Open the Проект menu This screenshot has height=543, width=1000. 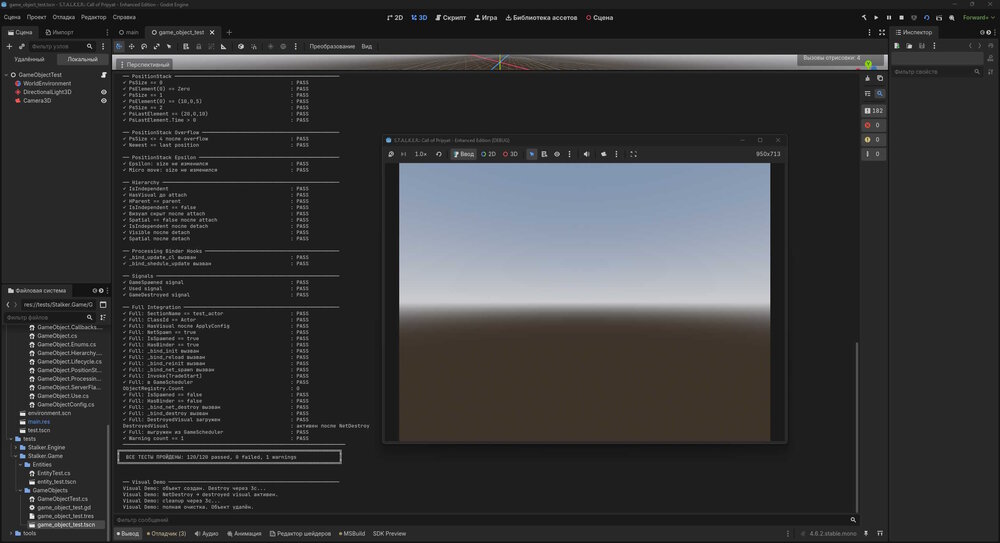[x=36, y=18]
